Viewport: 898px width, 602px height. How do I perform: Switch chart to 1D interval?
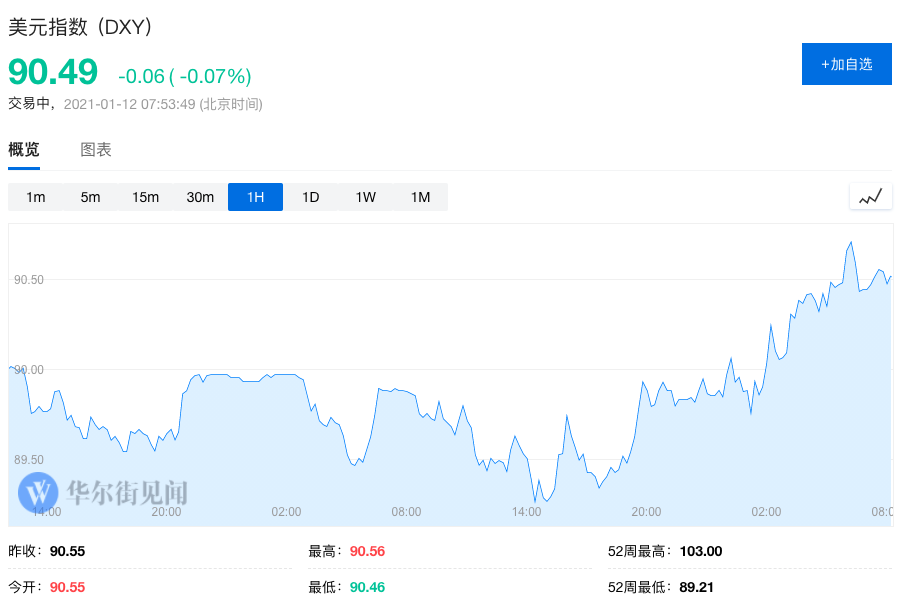tap(310, 197)
